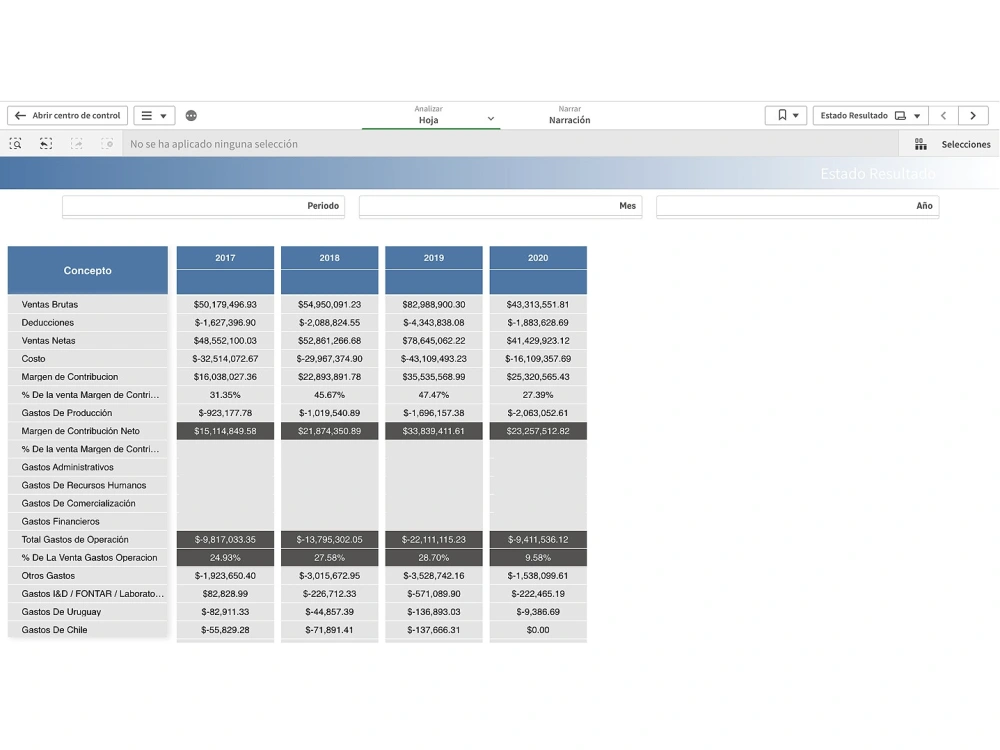Click the ellipsis options icon in the toolbar
The image size is (1000, 750).
tap(190, 115)
